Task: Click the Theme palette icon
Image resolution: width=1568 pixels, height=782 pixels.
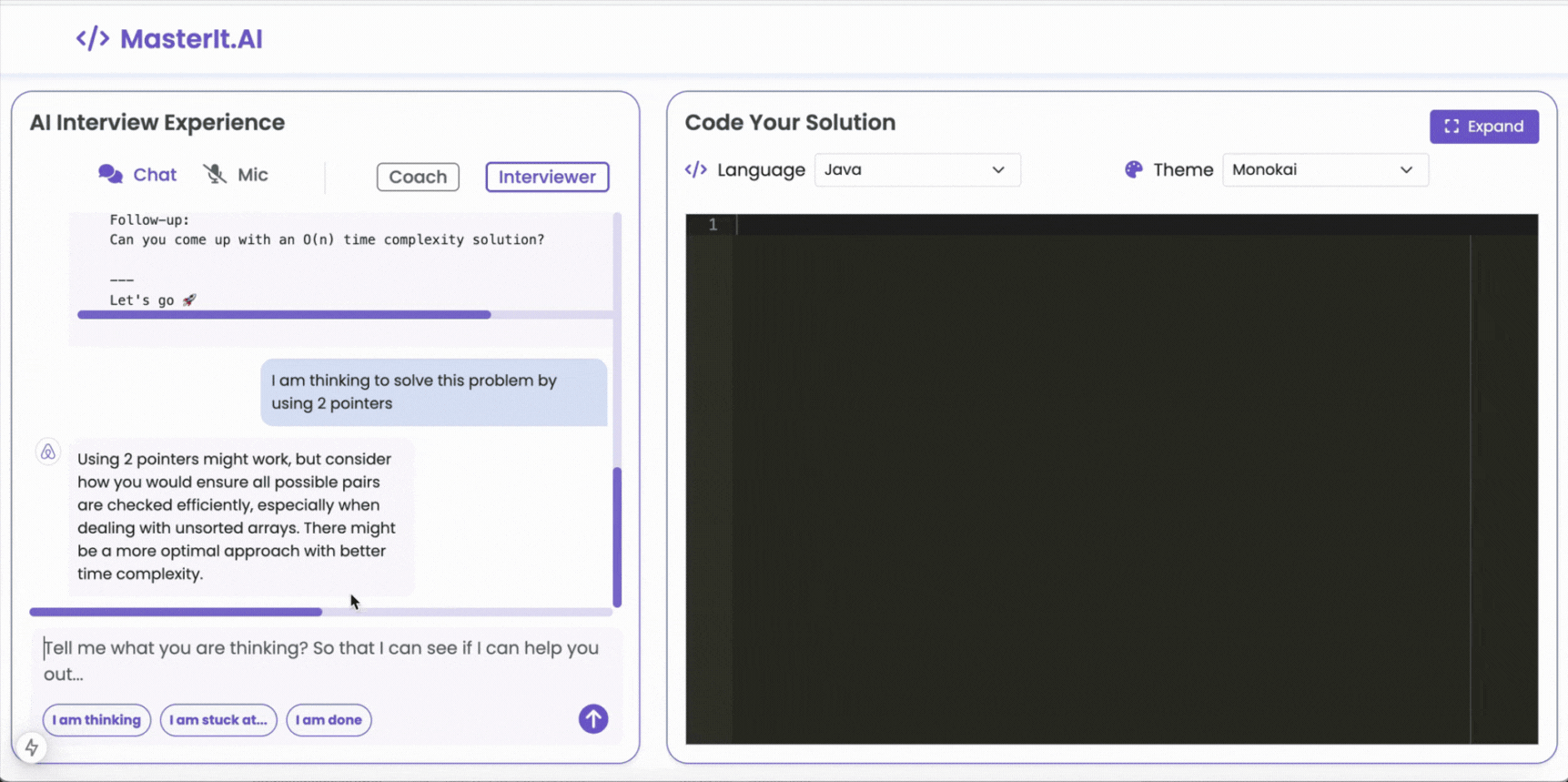Action: 1133,170
